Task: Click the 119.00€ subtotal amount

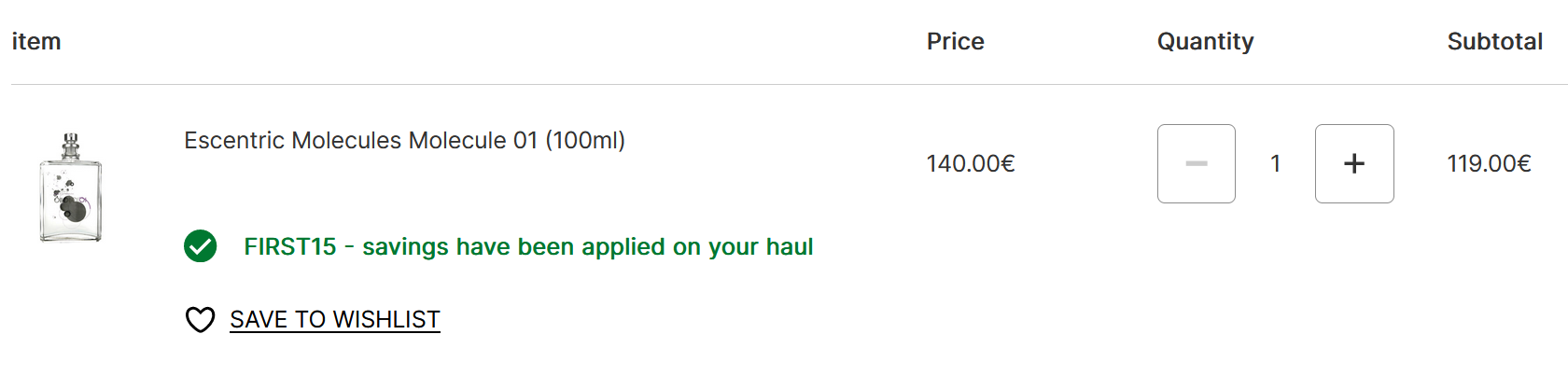Action: point(1489,164)
